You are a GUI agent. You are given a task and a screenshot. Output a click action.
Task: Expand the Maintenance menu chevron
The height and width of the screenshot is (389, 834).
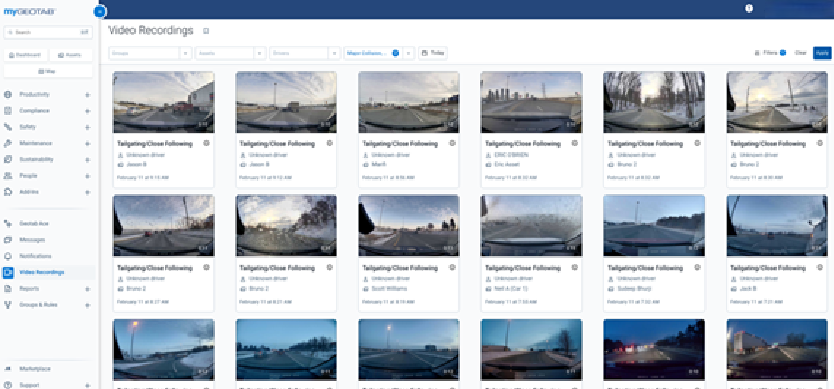pyautogui.click(x=87, y=143)
